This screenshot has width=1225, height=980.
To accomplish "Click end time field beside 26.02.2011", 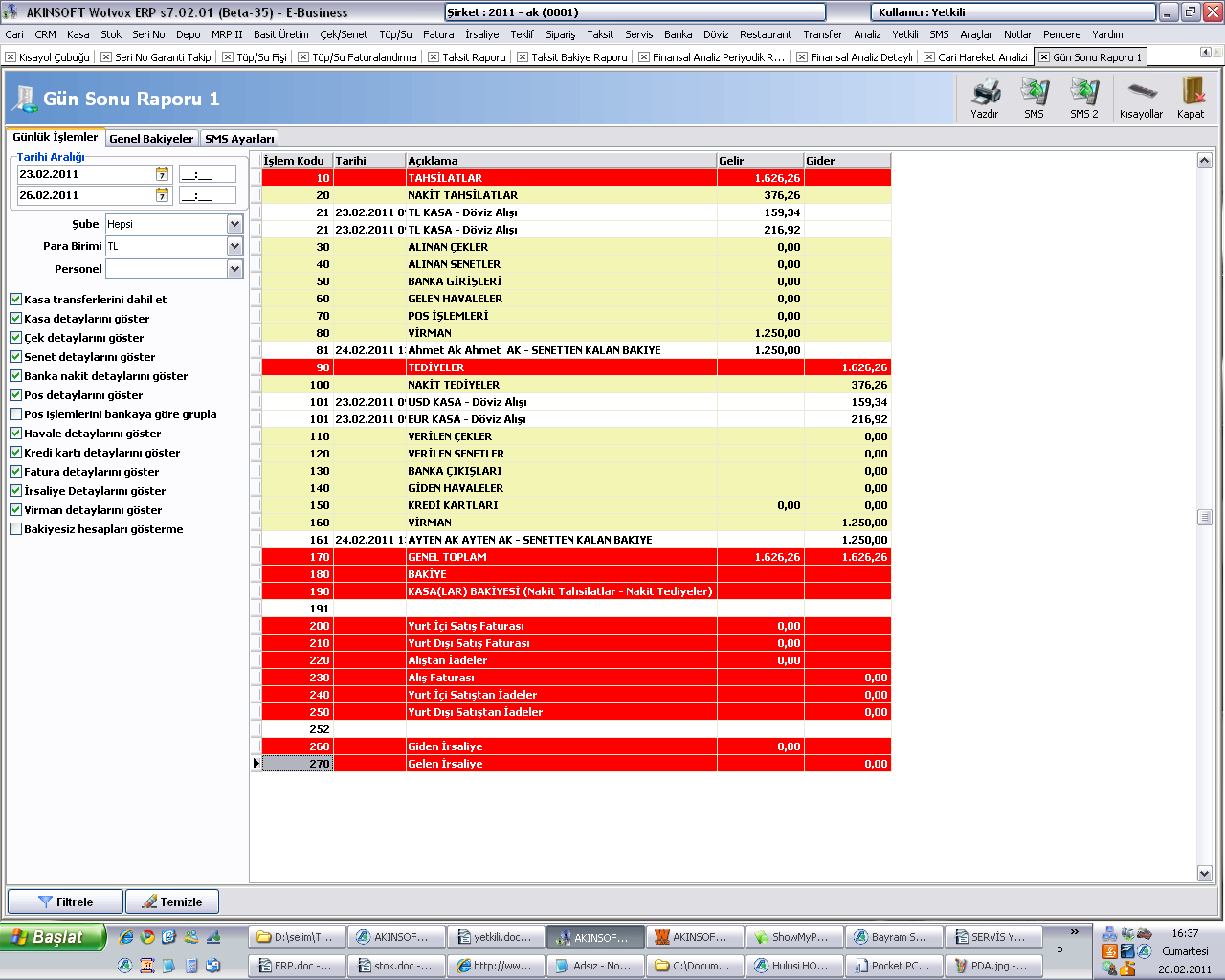I will pos(208,195).
